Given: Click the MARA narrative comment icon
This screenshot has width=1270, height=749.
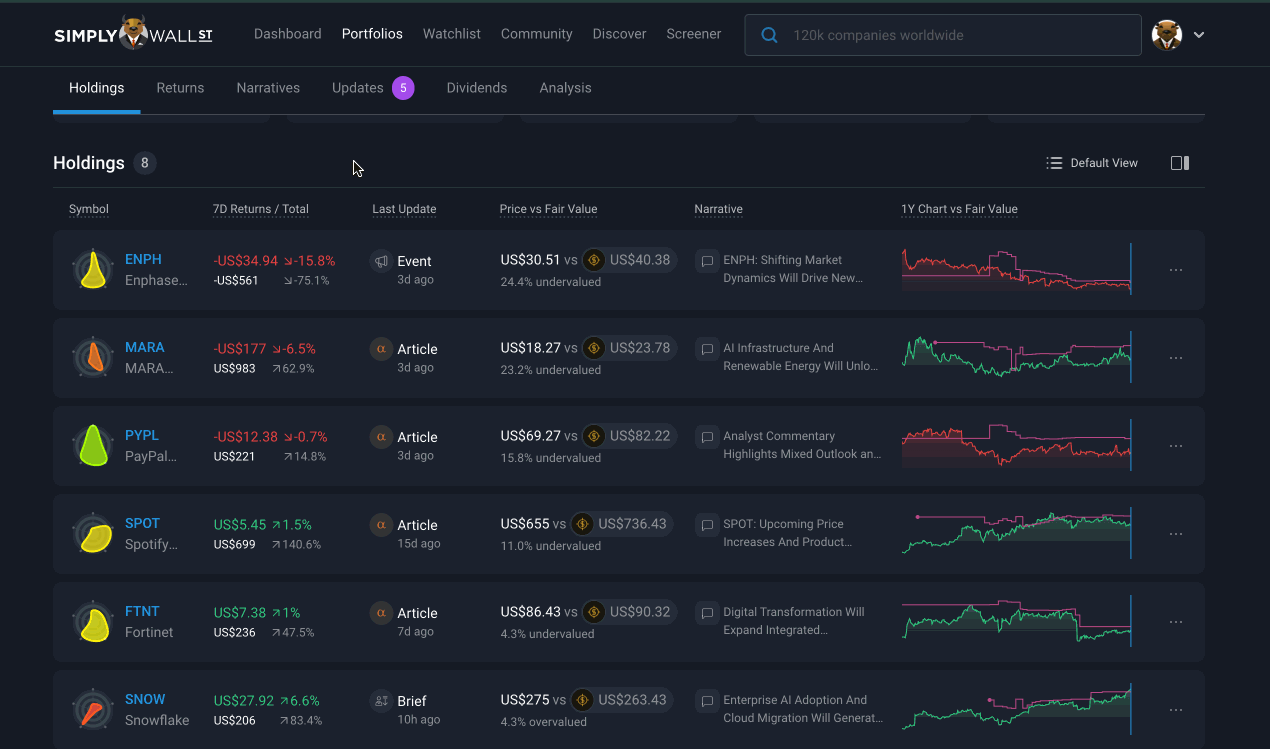Looking at the screenshot, I should [707, 349].
